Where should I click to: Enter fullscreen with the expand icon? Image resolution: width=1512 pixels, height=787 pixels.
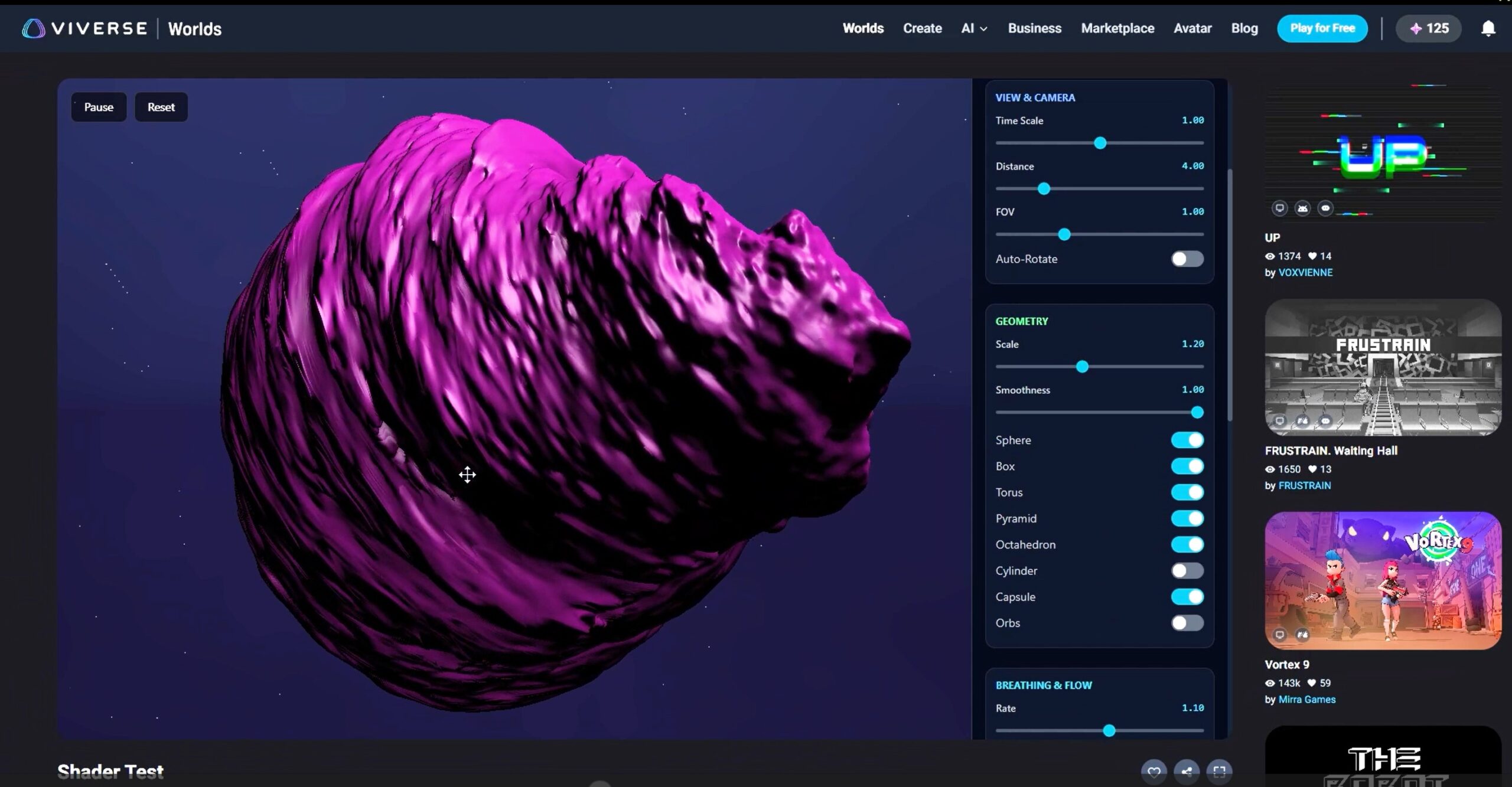[1219, 771]
